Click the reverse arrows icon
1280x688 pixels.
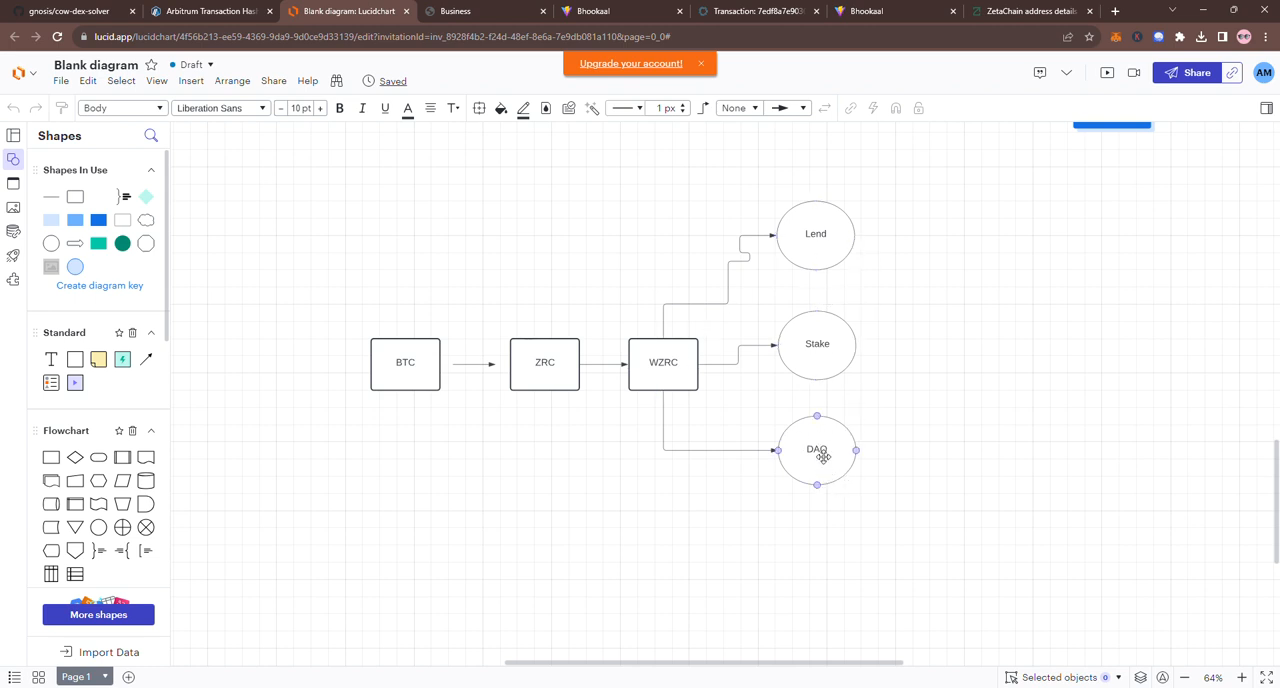pos(825,108)
